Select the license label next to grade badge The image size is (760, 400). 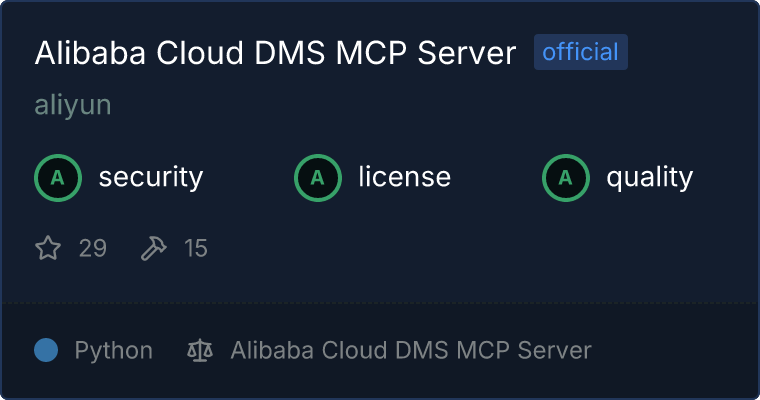404,178
